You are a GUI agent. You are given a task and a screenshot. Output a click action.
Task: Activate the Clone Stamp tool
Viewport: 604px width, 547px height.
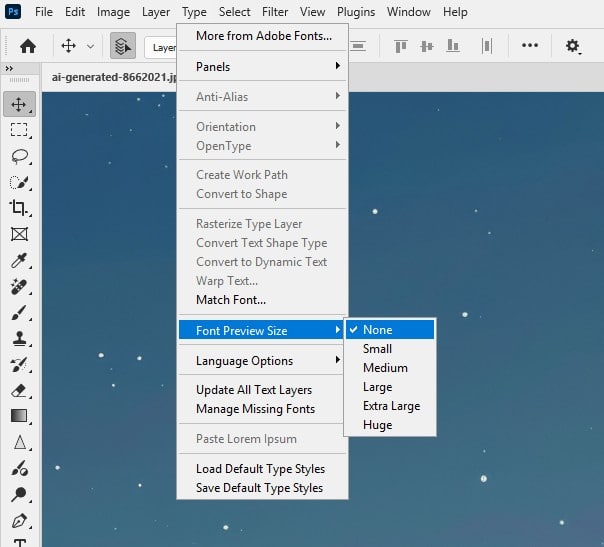(x=19, y=338)
